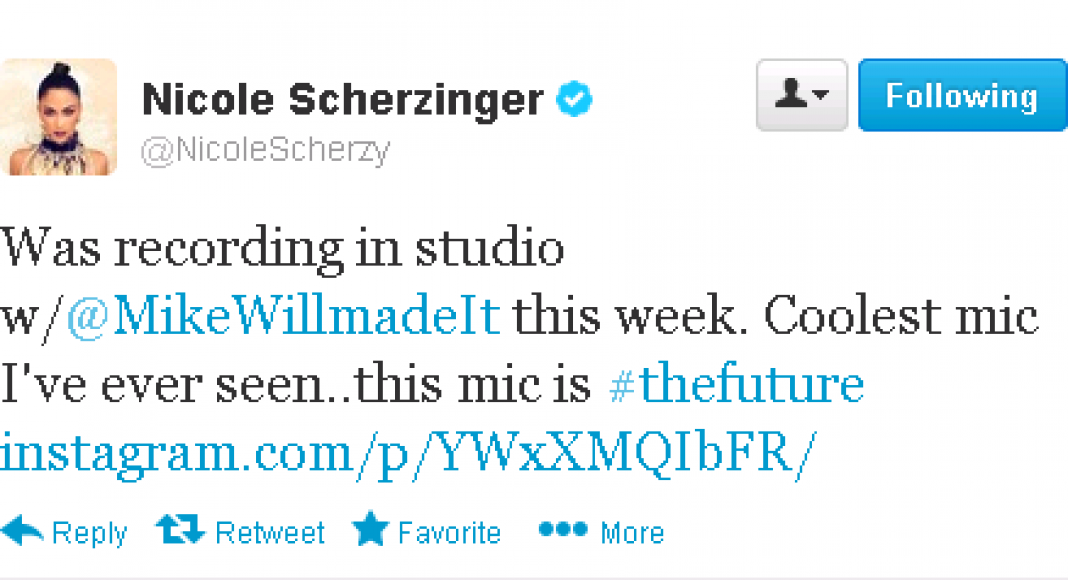Open the @MikeWillmadeIt mention
The image size is (1068, 580).
[x=282, y=317]
